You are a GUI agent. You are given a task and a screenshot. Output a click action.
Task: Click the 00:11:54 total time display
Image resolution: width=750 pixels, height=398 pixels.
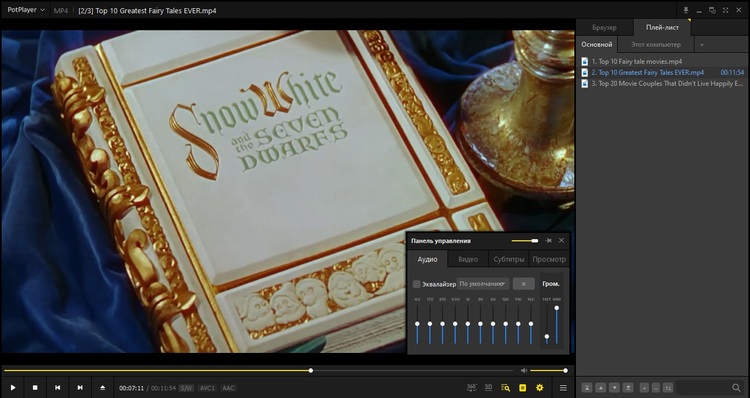click(x=163, y=388)
